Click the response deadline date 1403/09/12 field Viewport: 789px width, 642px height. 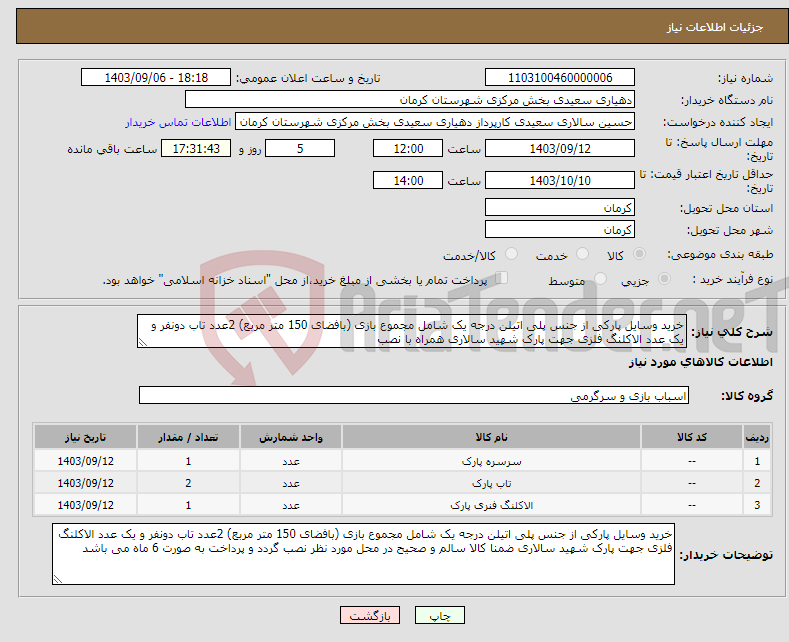click(560, 148)
